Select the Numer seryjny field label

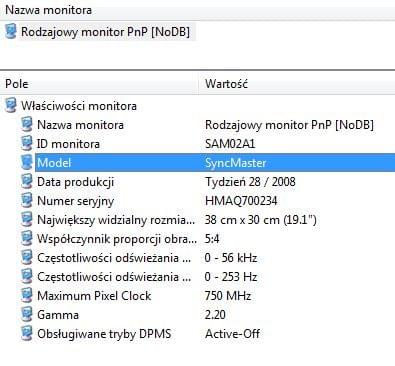click(x=75, y=201)
